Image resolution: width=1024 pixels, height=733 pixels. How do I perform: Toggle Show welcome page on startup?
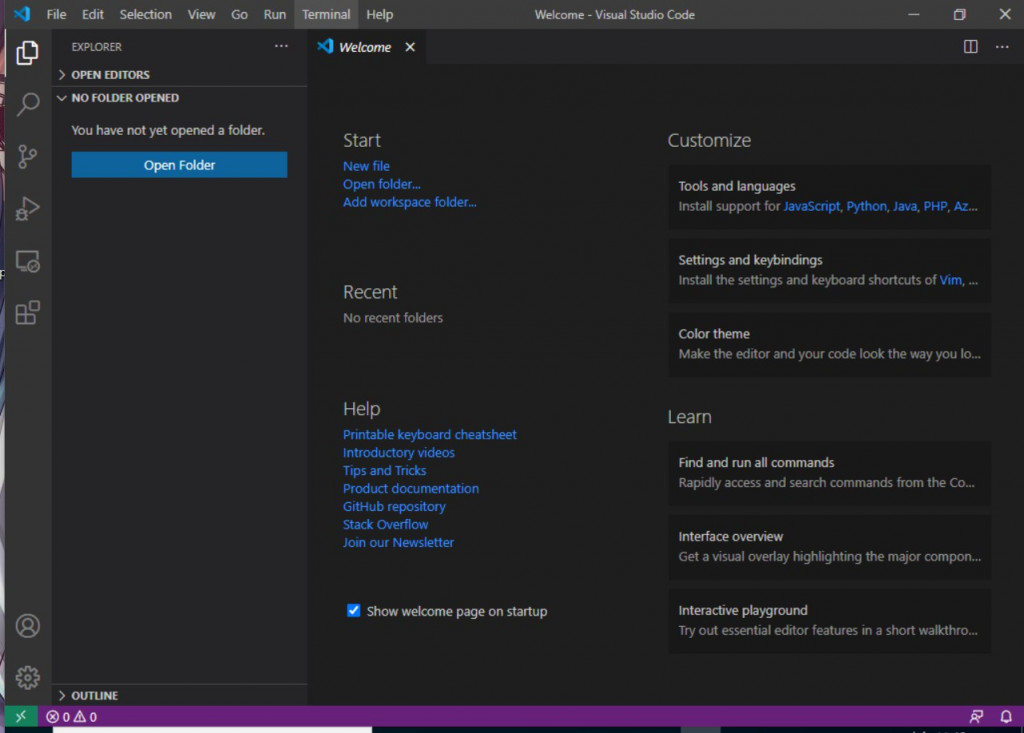click(353, 610)
